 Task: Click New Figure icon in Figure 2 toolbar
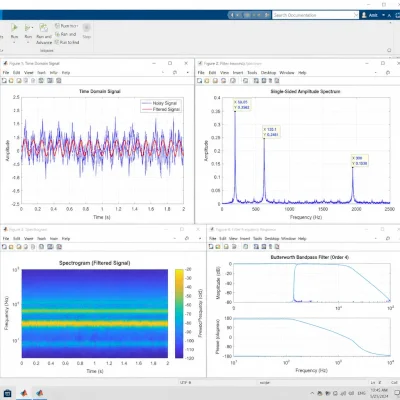pos(199,80)
